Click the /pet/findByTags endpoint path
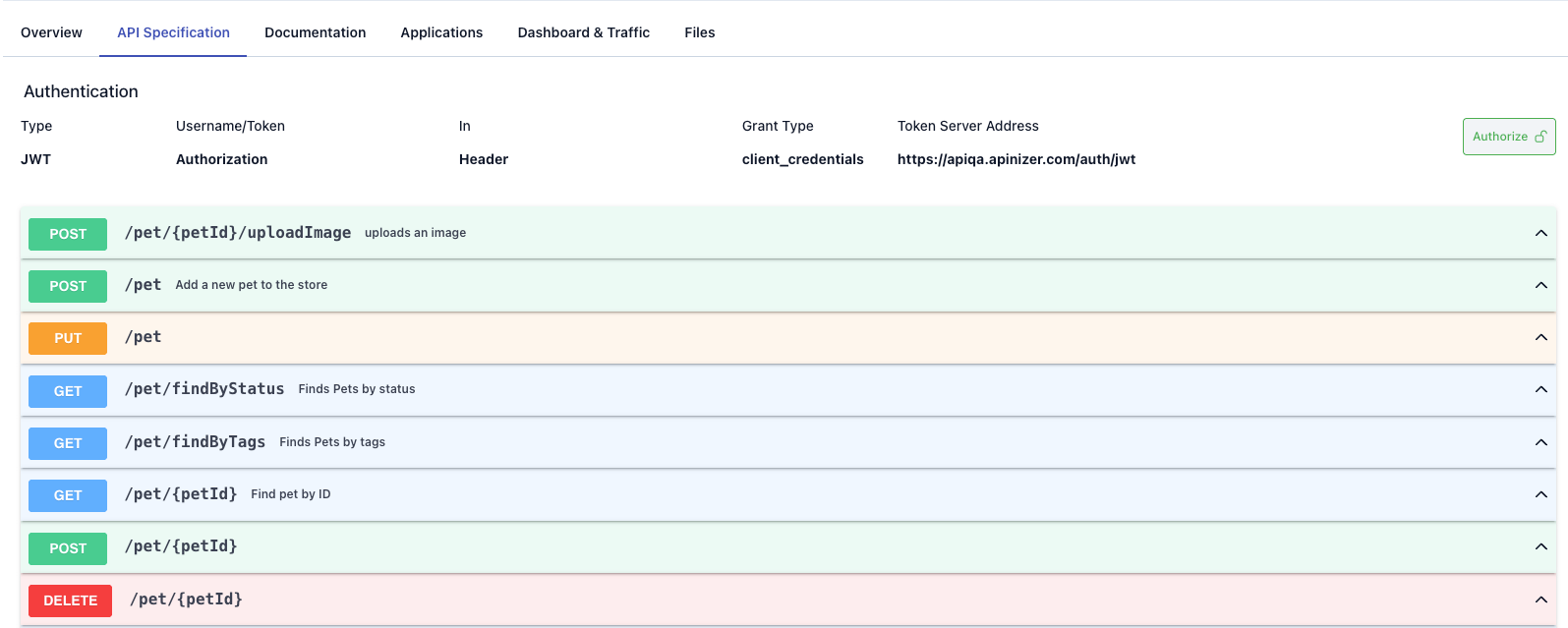 point(195,442)
